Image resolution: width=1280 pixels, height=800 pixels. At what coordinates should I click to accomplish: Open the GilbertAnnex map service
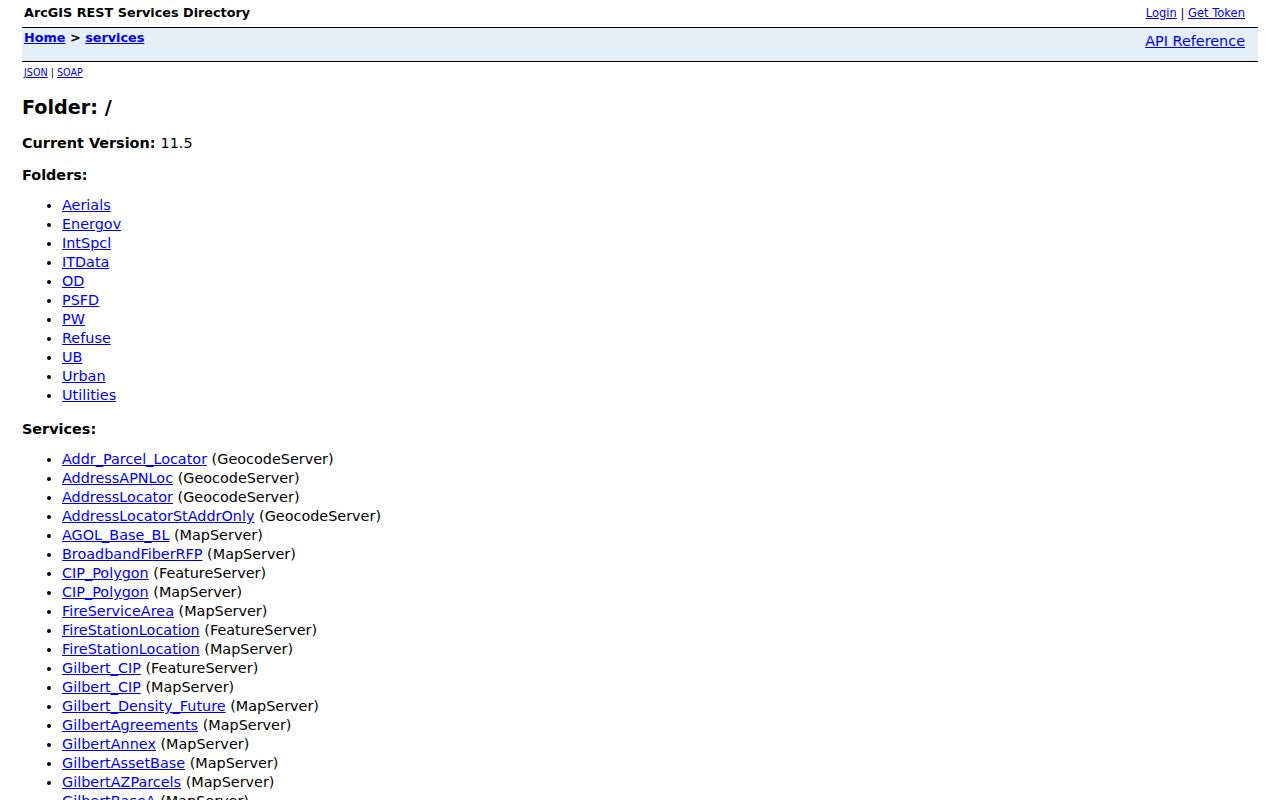[109, 744]
